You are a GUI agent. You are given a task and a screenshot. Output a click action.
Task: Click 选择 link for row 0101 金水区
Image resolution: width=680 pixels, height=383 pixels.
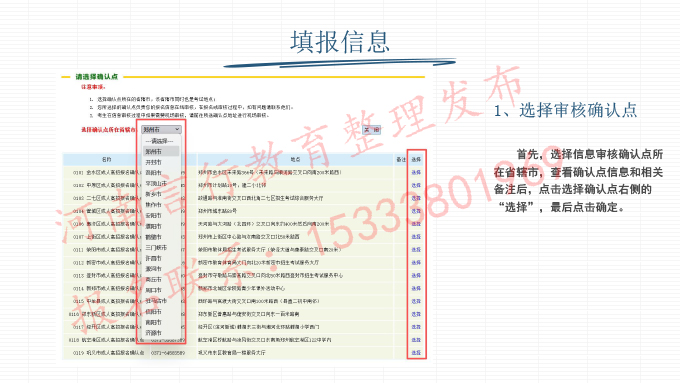click(x=416, y=172)
